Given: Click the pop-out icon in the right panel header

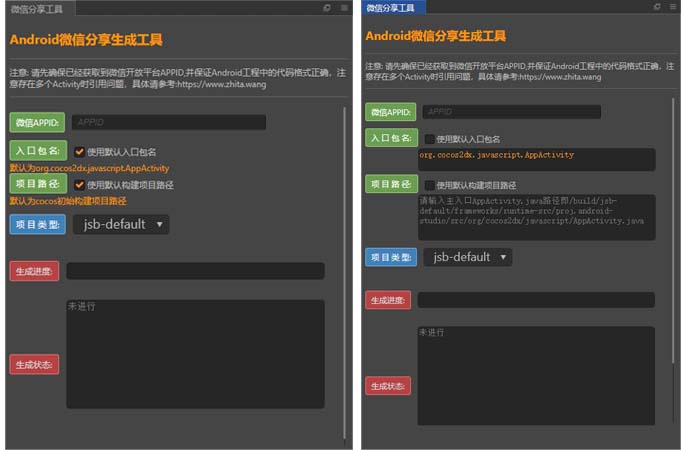Looking at the screenshot, I should coord(658,7).
